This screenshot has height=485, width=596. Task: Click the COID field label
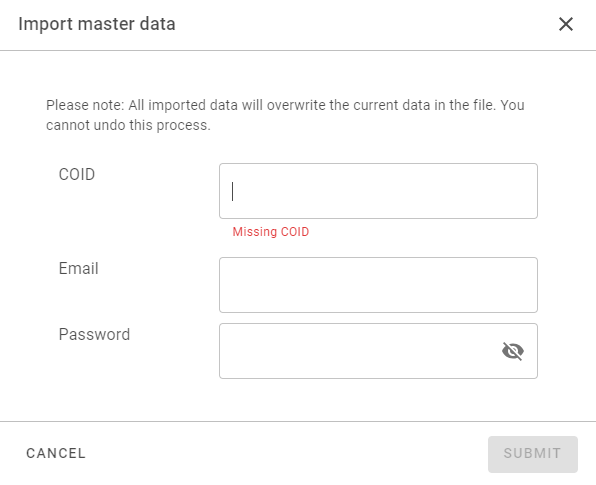[x=77, y=174]
